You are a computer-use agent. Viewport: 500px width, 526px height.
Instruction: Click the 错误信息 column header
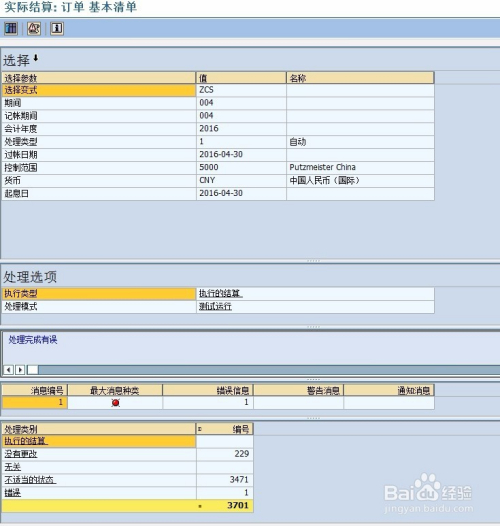tap(208, 390)
